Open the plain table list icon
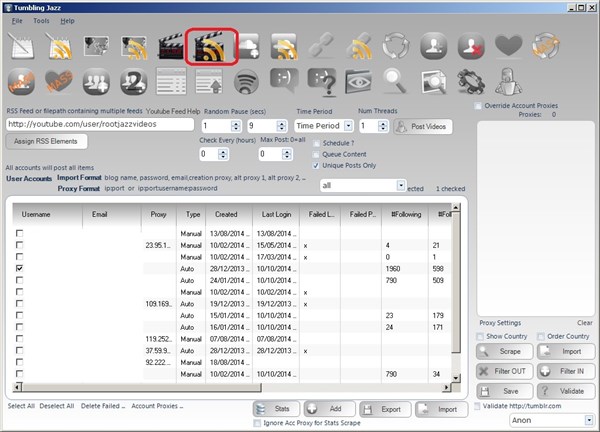Screen dimensions: 600x432 [x=171, y=81]
